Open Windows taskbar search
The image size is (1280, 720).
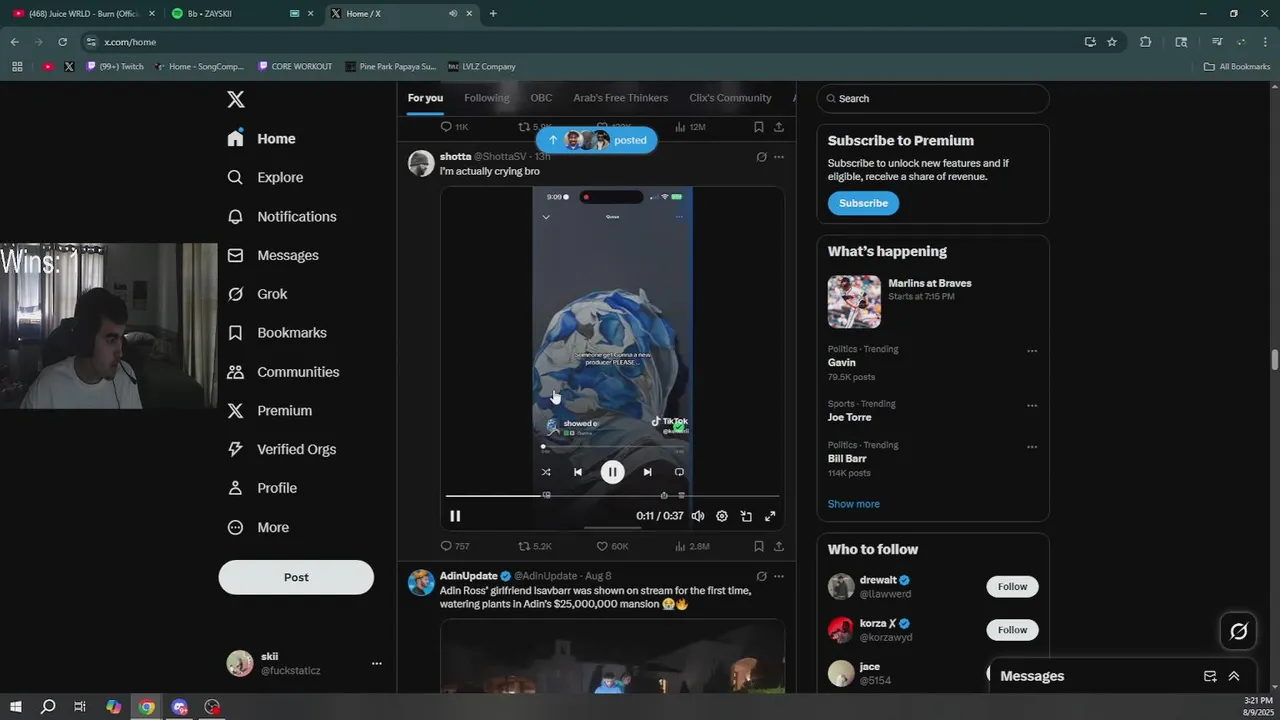tap(48, 707)
